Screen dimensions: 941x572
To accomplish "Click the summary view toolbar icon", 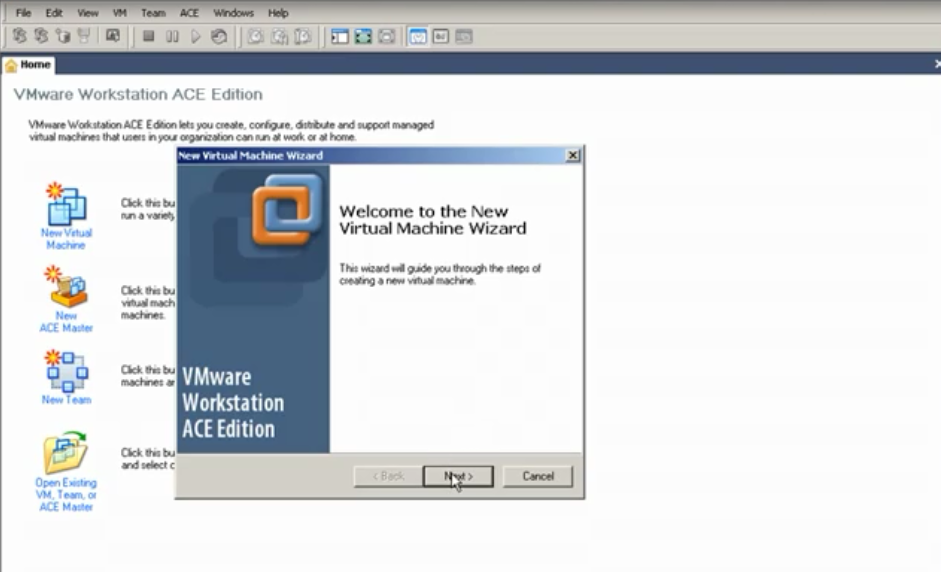I will [440, 37].
